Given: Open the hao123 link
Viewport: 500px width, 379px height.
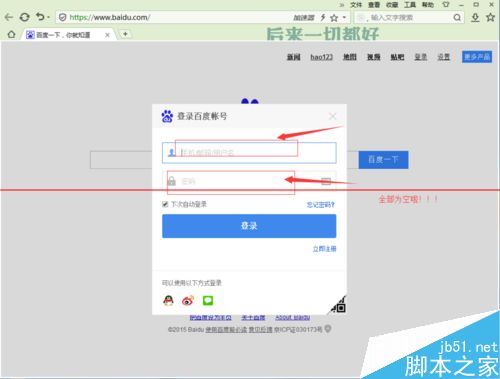Looking at the screenshot, I should pyautogui.click(x=322, y=57).
